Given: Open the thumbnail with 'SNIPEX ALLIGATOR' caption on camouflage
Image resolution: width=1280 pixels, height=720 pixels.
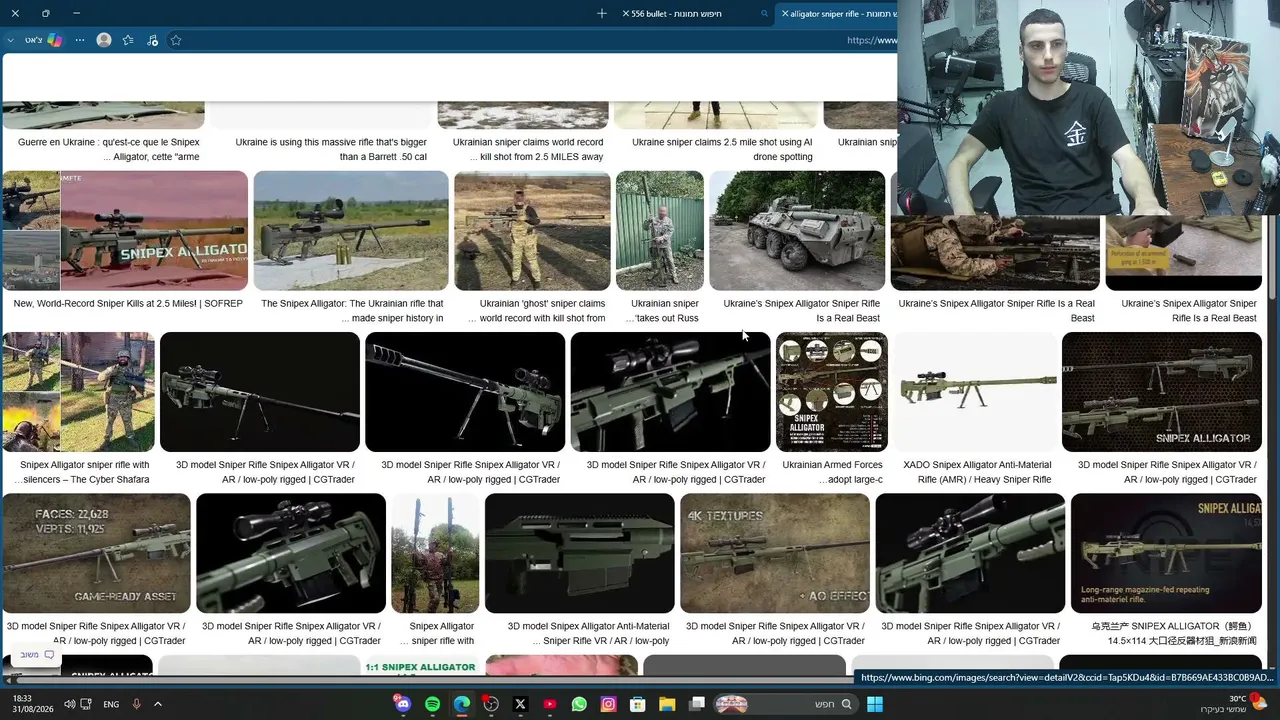Looking at the screenshot, I should coord(1162,392).
